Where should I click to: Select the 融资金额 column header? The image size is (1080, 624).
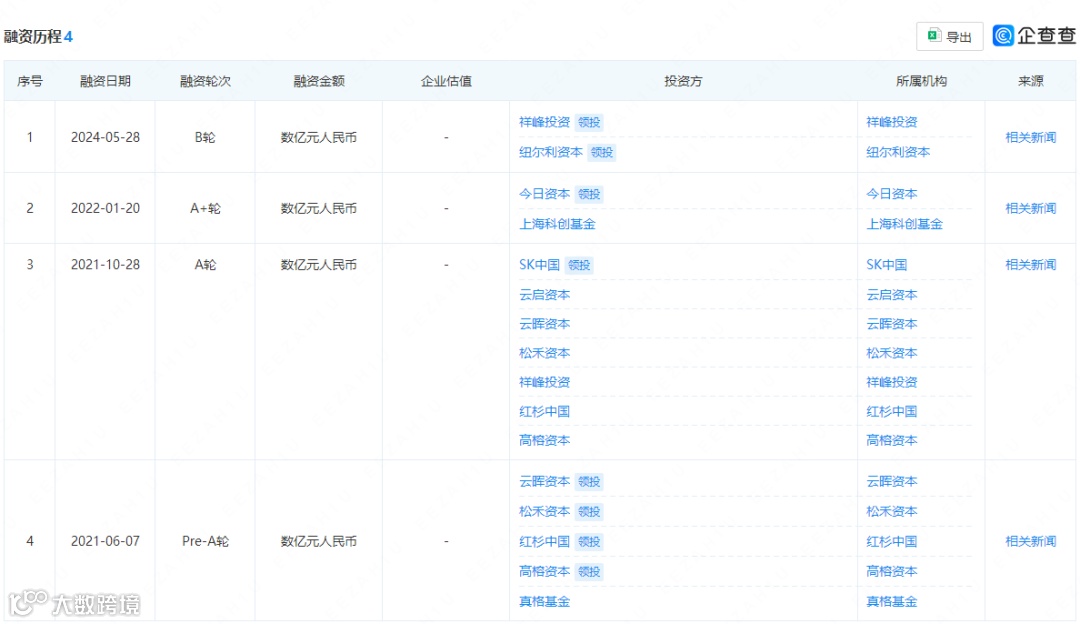(x=319, y=81)
